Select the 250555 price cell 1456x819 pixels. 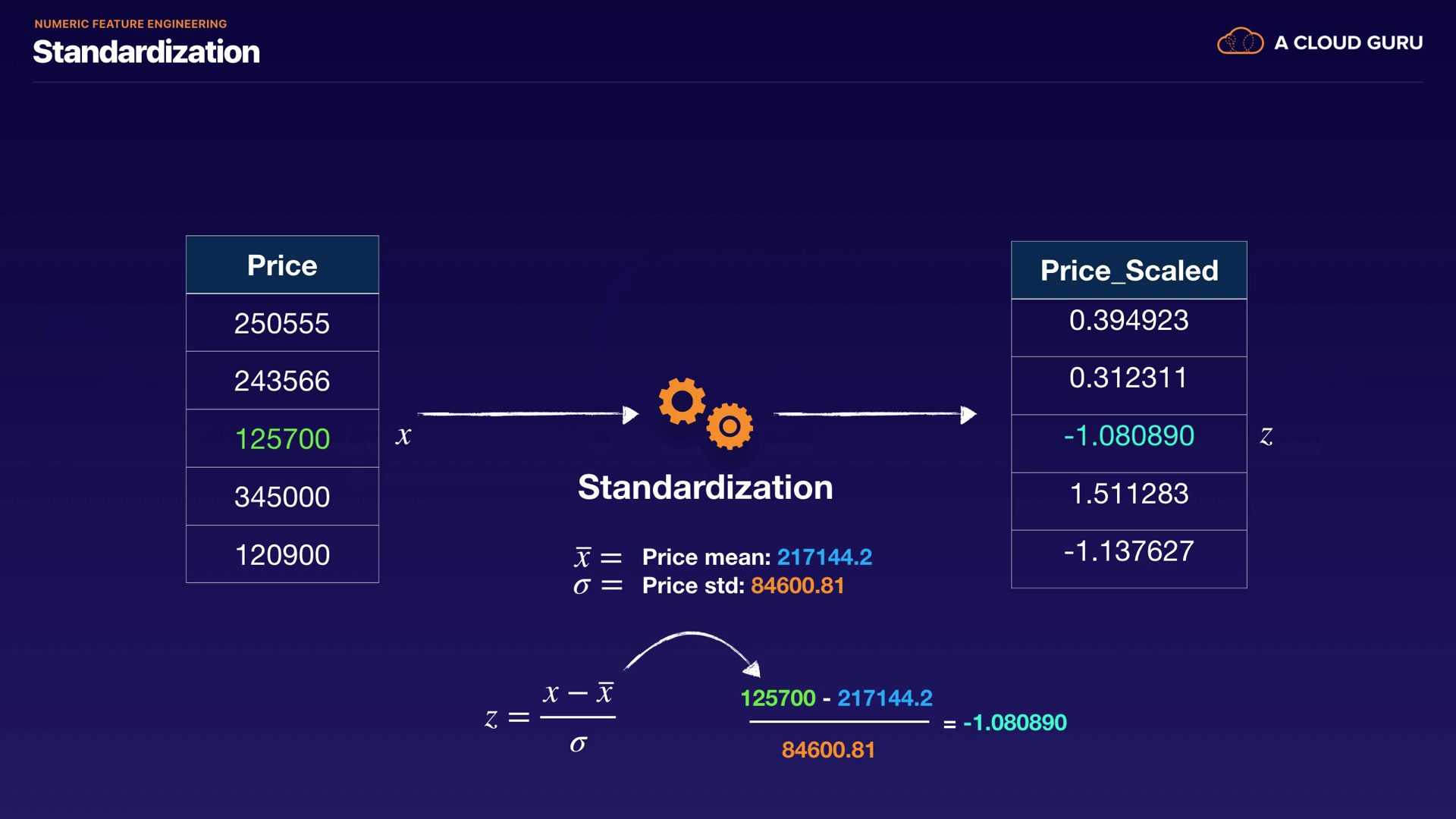click(282, 324)
